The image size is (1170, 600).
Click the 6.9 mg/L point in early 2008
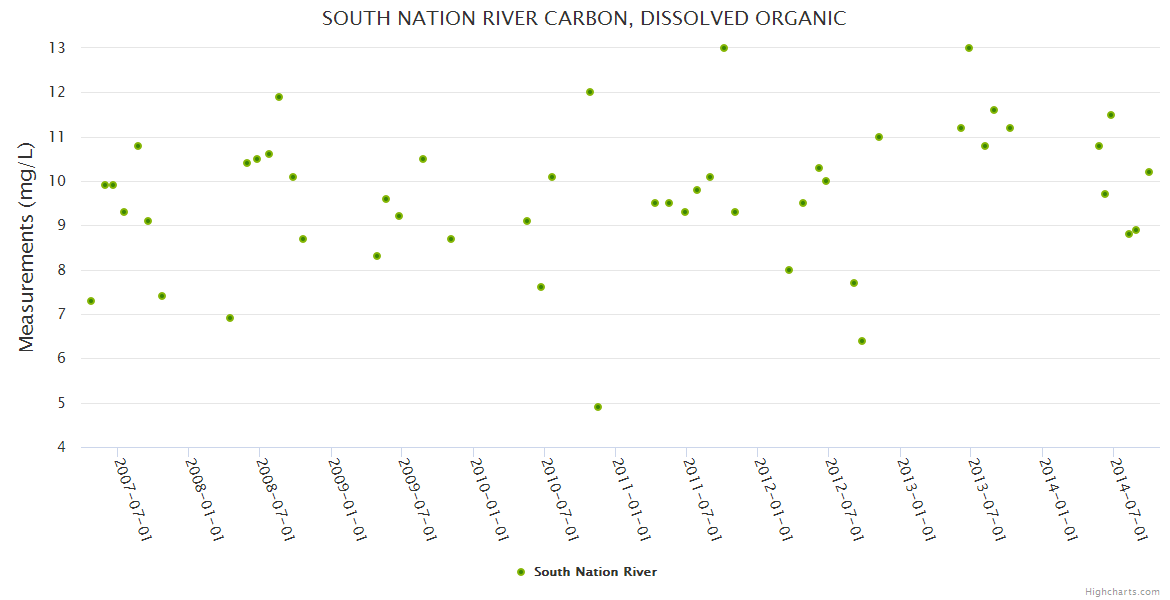(230, 318)
